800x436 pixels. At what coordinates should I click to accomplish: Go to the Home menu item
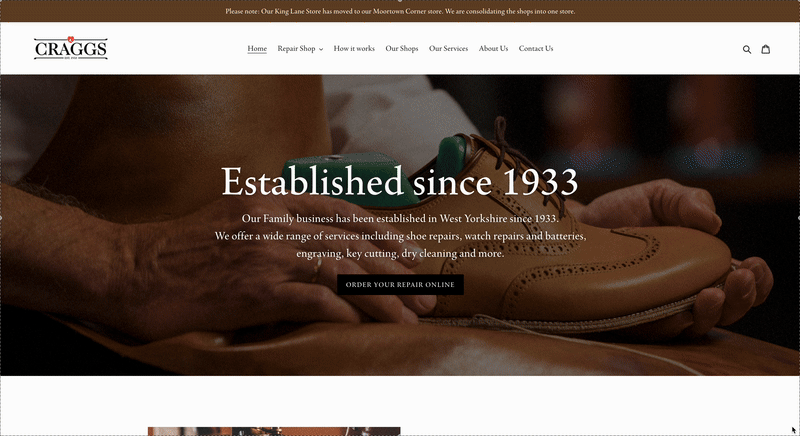coord(257,48)
